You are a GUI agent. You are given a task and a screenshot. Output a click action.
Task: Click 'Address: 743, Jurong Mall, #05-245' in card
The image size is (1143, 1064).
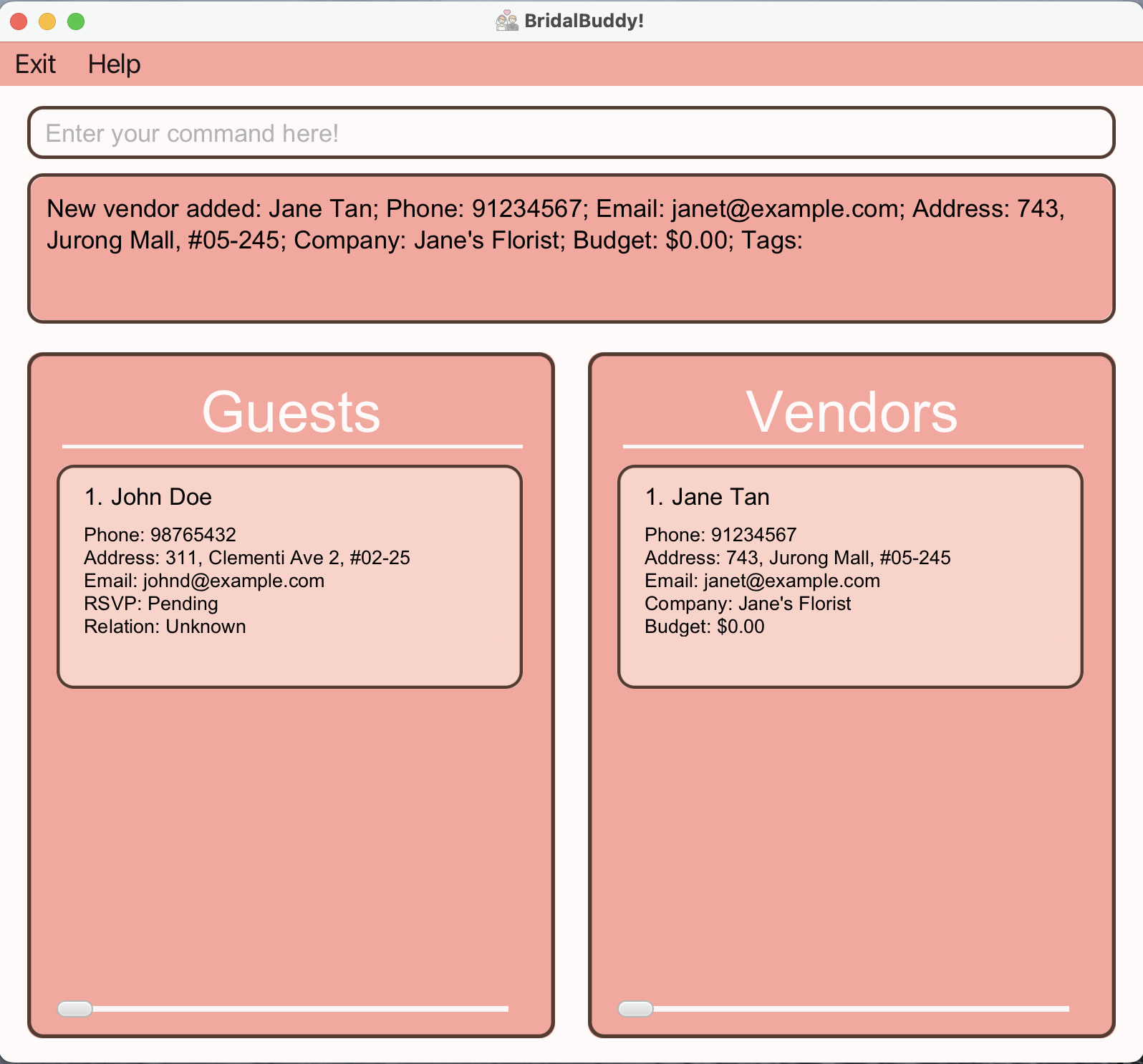point(798,558)
